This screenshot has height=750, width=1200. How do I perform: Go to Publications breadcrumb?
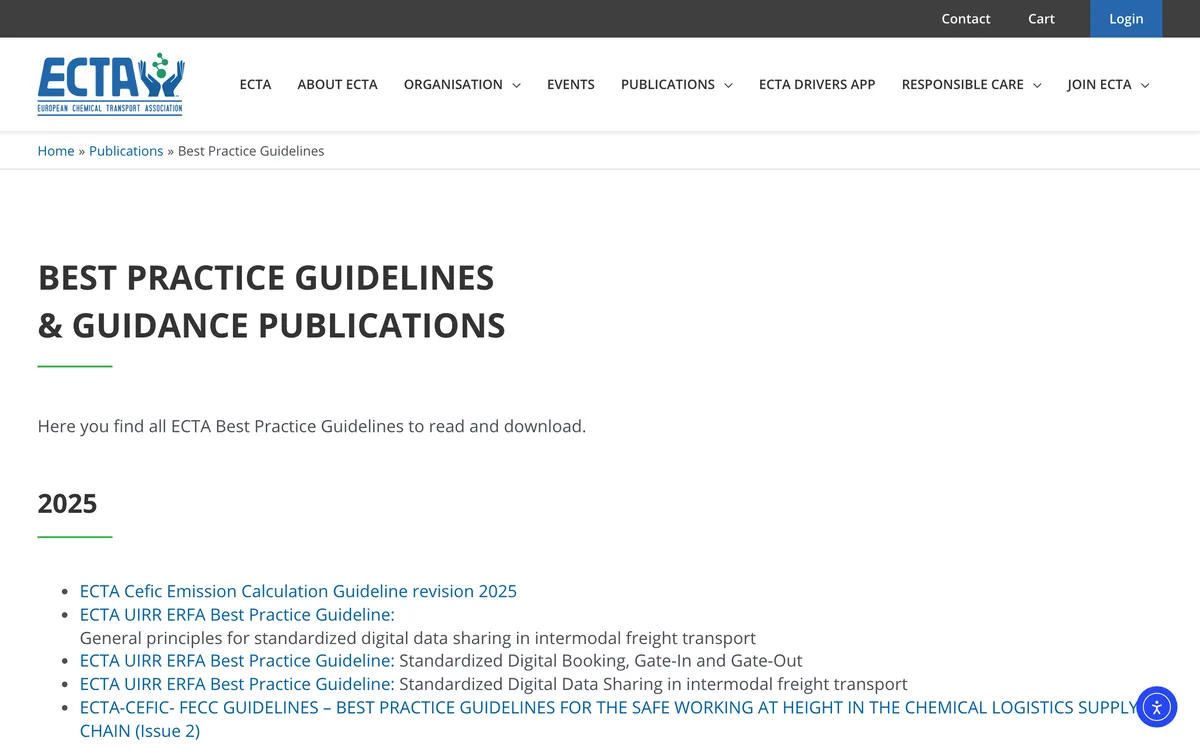click(126, 151)
